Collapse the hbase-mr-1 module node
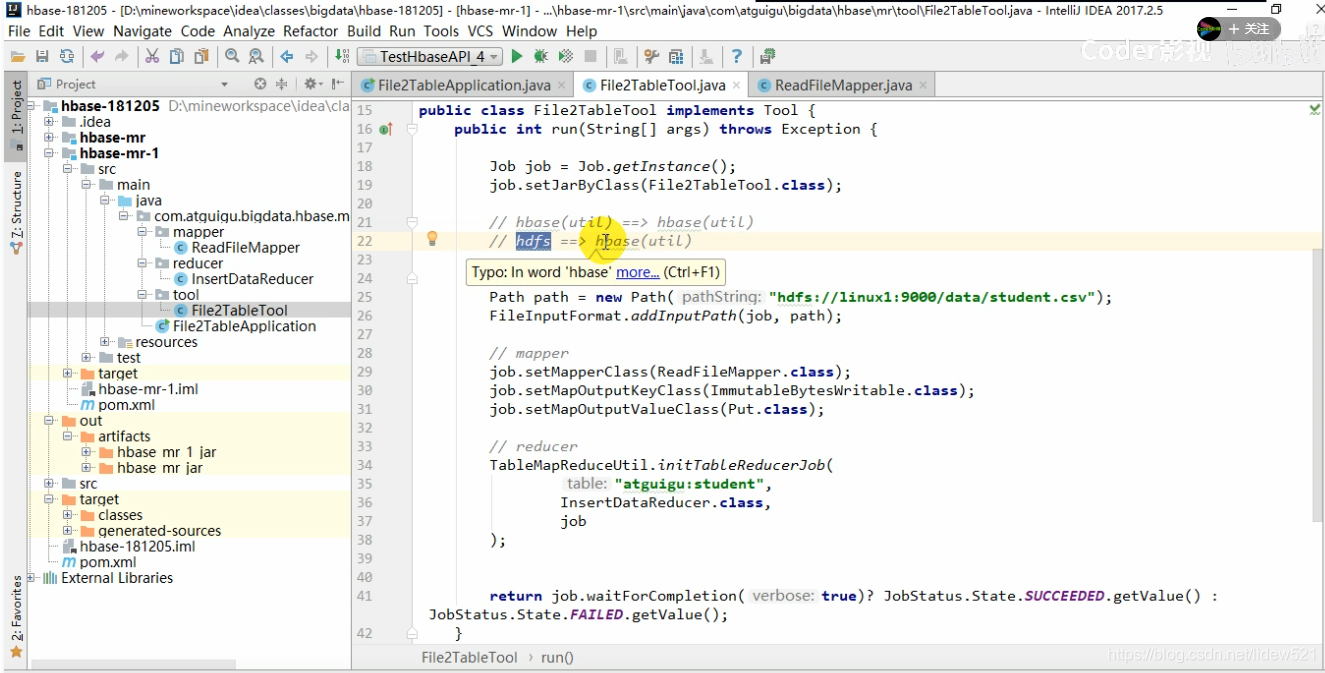Image resolution: width=1325 pixels, height=673 pixels. 49,154
